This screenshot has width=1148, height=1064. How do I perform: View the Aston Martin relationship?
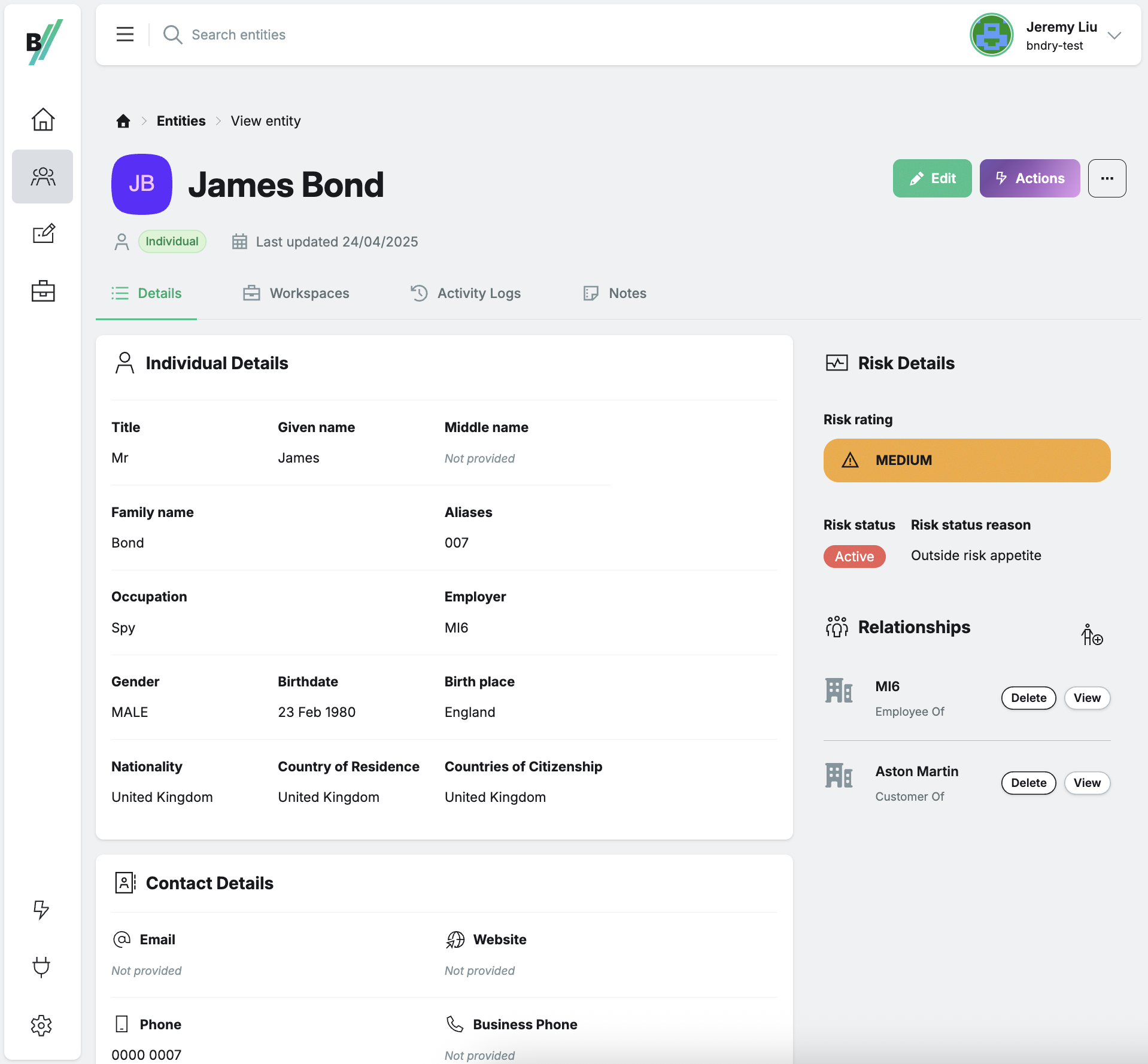pos(1087,783)
